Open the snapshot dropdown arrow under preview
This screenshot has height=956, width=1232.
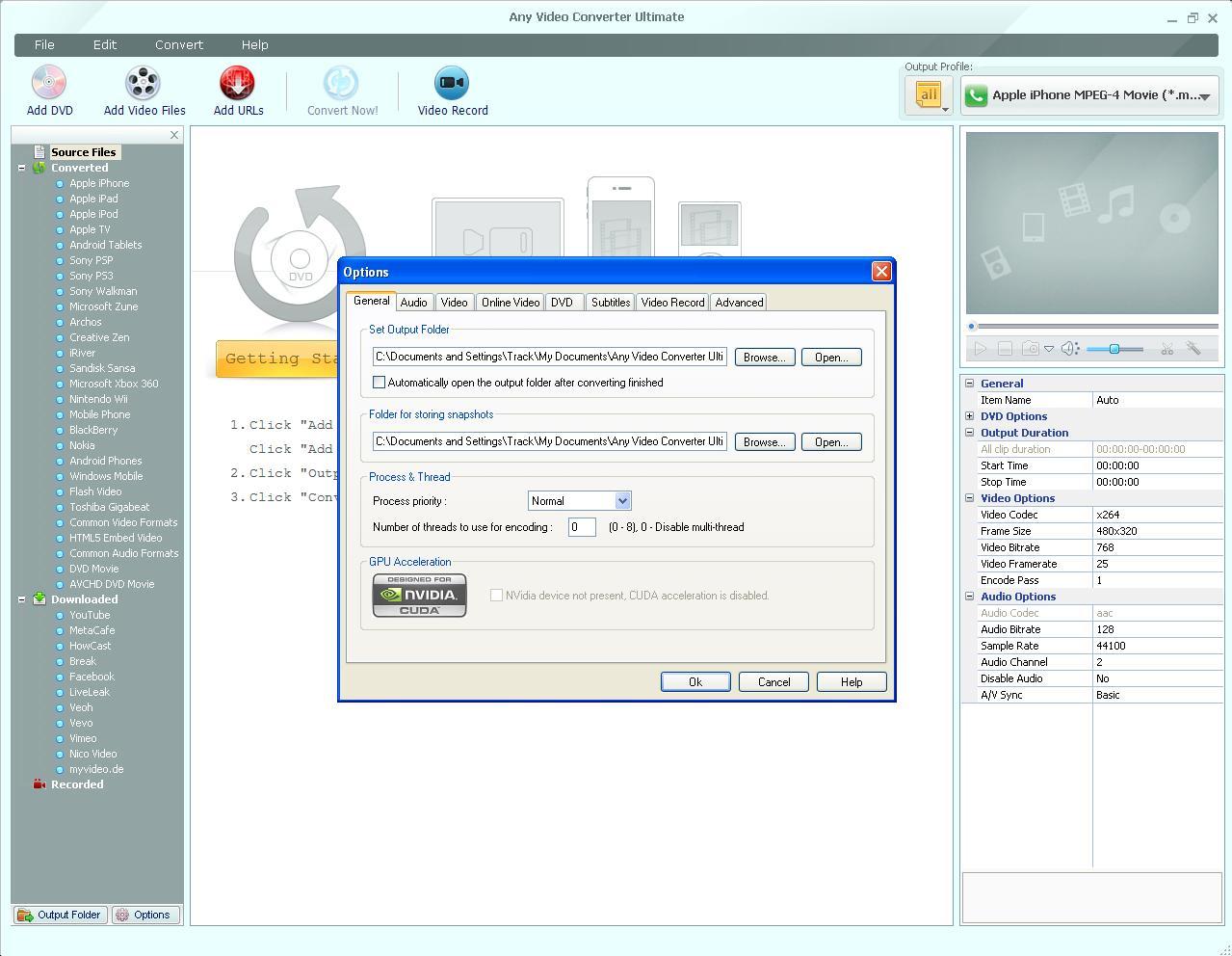click(1049, 349)
